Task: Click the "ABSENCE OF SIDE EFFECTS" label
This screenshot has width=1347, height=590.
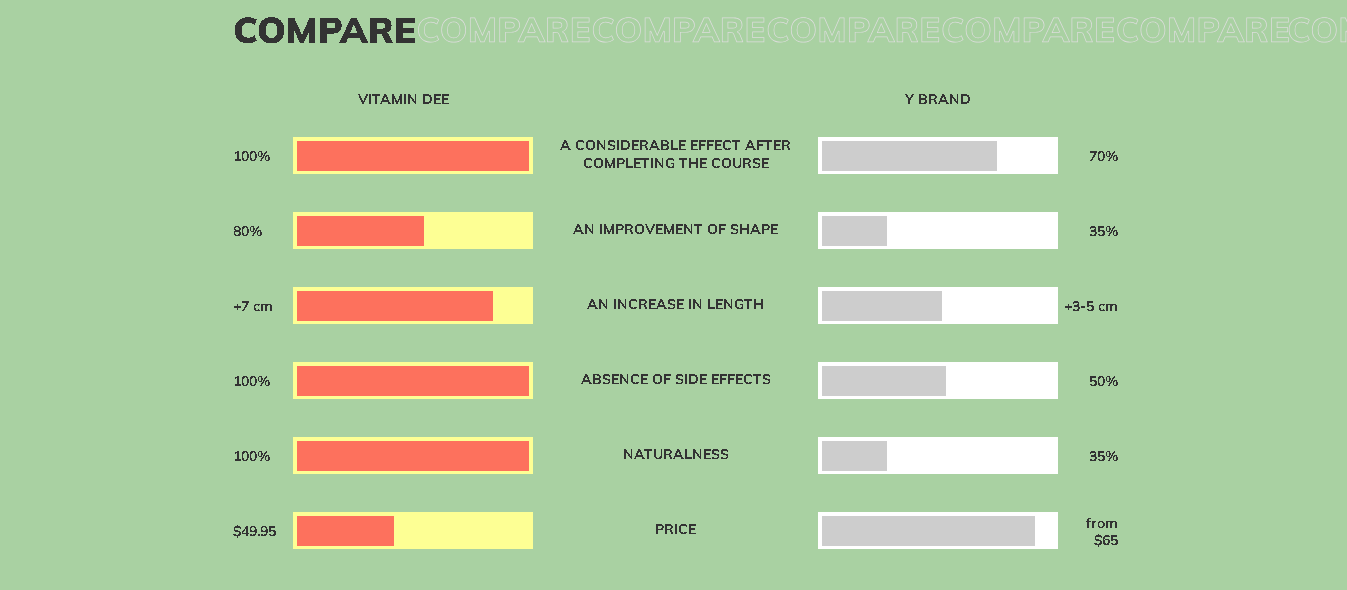Action: coord(675,379)
